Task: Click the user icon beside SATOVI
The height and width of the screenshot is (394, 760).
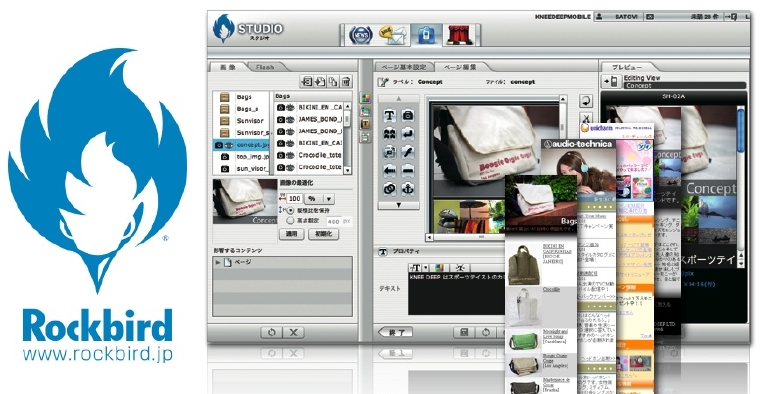Action: [599, 16]
